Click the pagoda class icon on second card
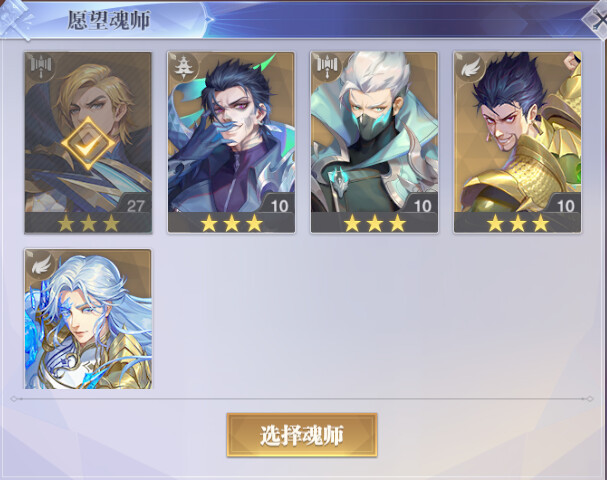 (183, 66)
